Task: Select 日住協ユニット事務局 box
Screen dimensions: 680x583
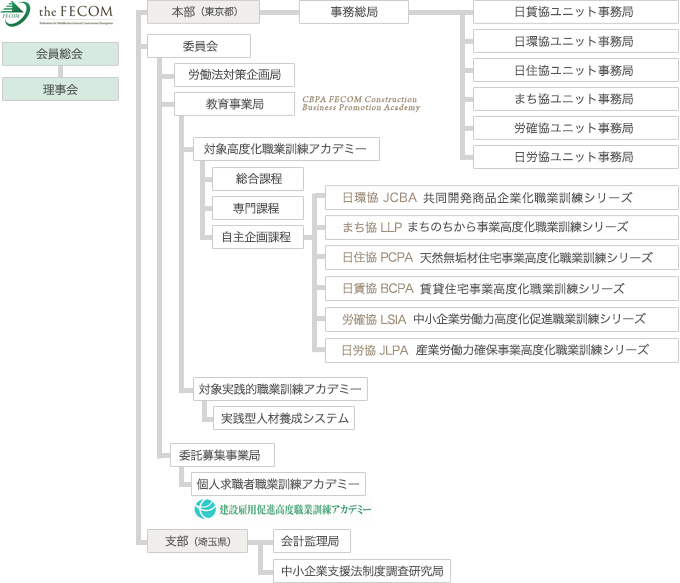Action: (x=575, y=70)
